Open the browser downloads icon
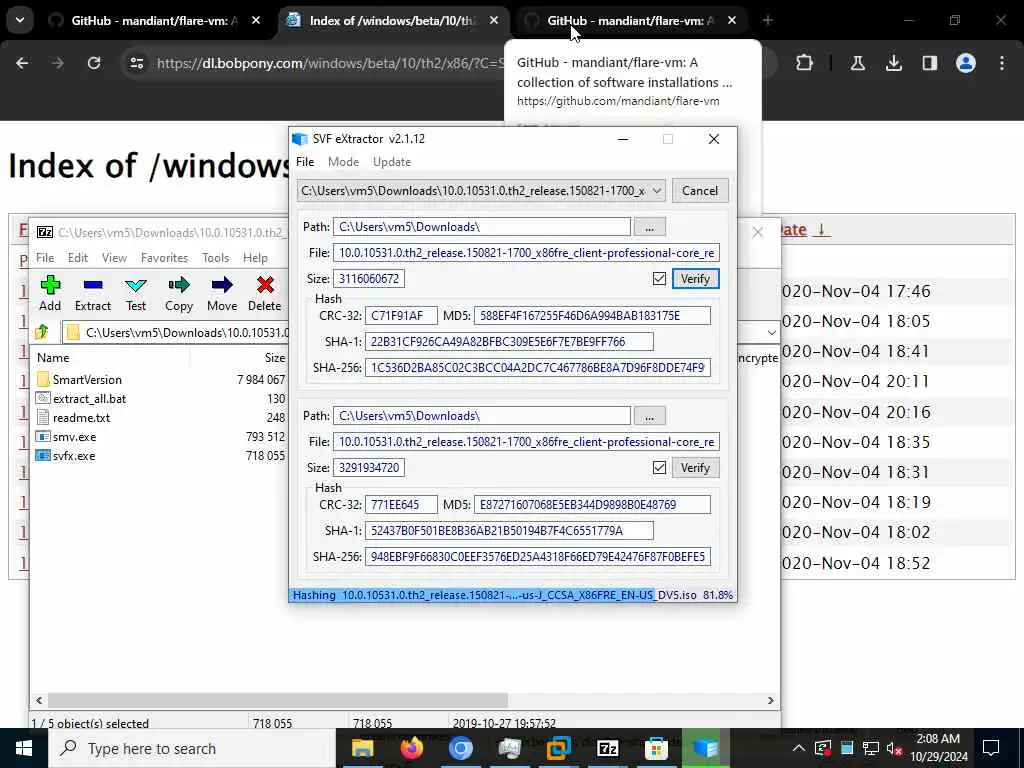1024x768 pixels. click(x=893, y=63)
